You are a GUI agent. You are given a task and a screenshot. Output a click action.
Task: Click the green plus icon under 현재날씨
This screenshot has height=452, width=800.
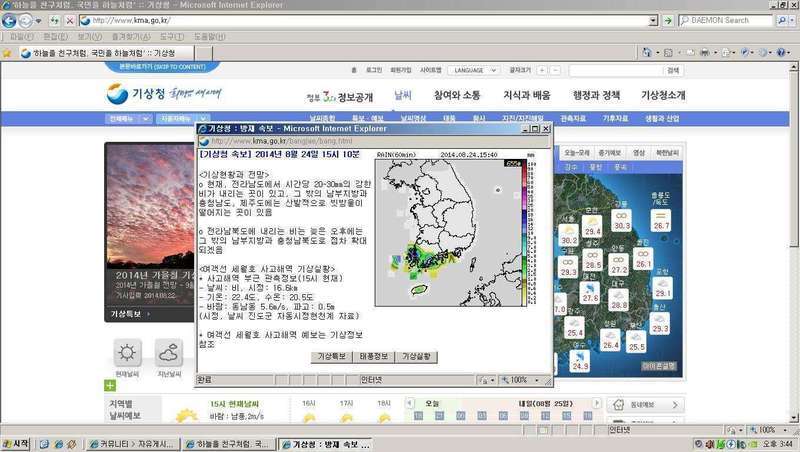pyautogui.click(x=110, y=386)
